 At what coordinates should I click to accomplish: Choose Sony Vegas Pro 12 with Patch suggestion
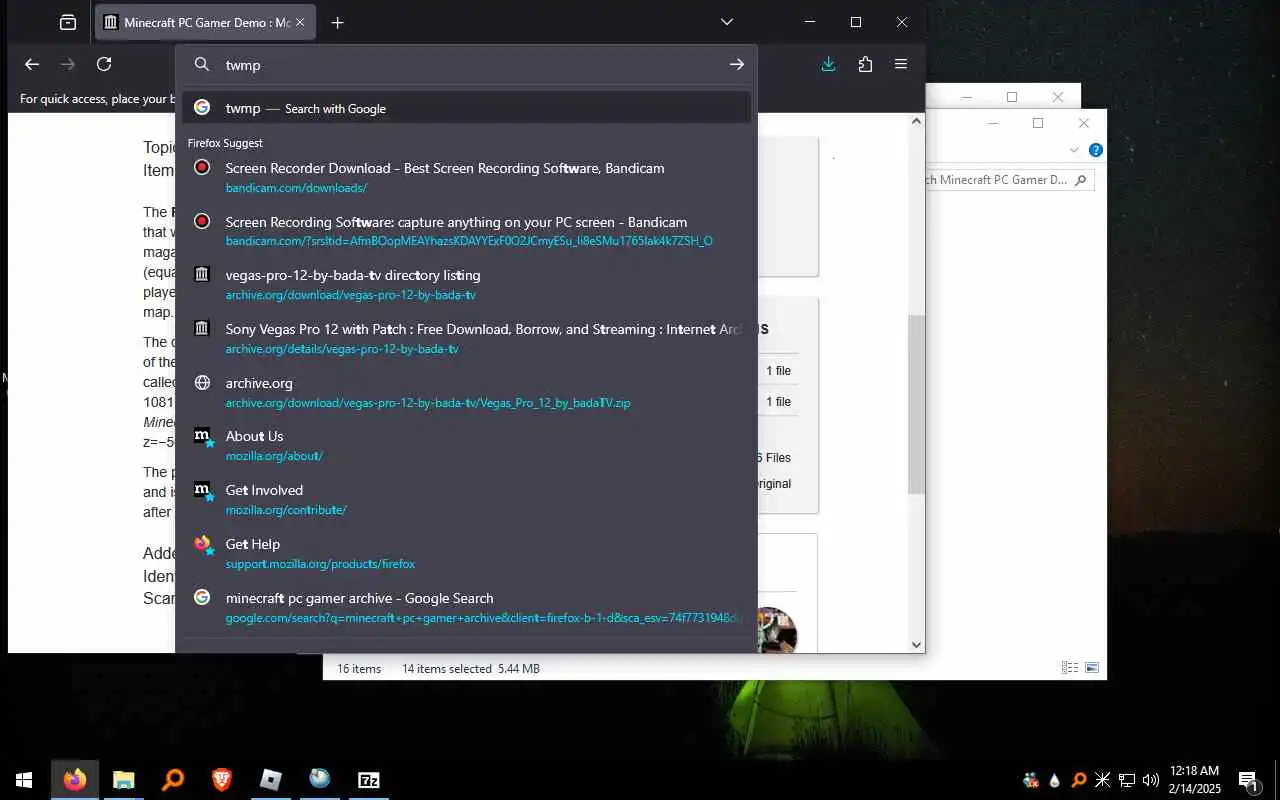466,338
